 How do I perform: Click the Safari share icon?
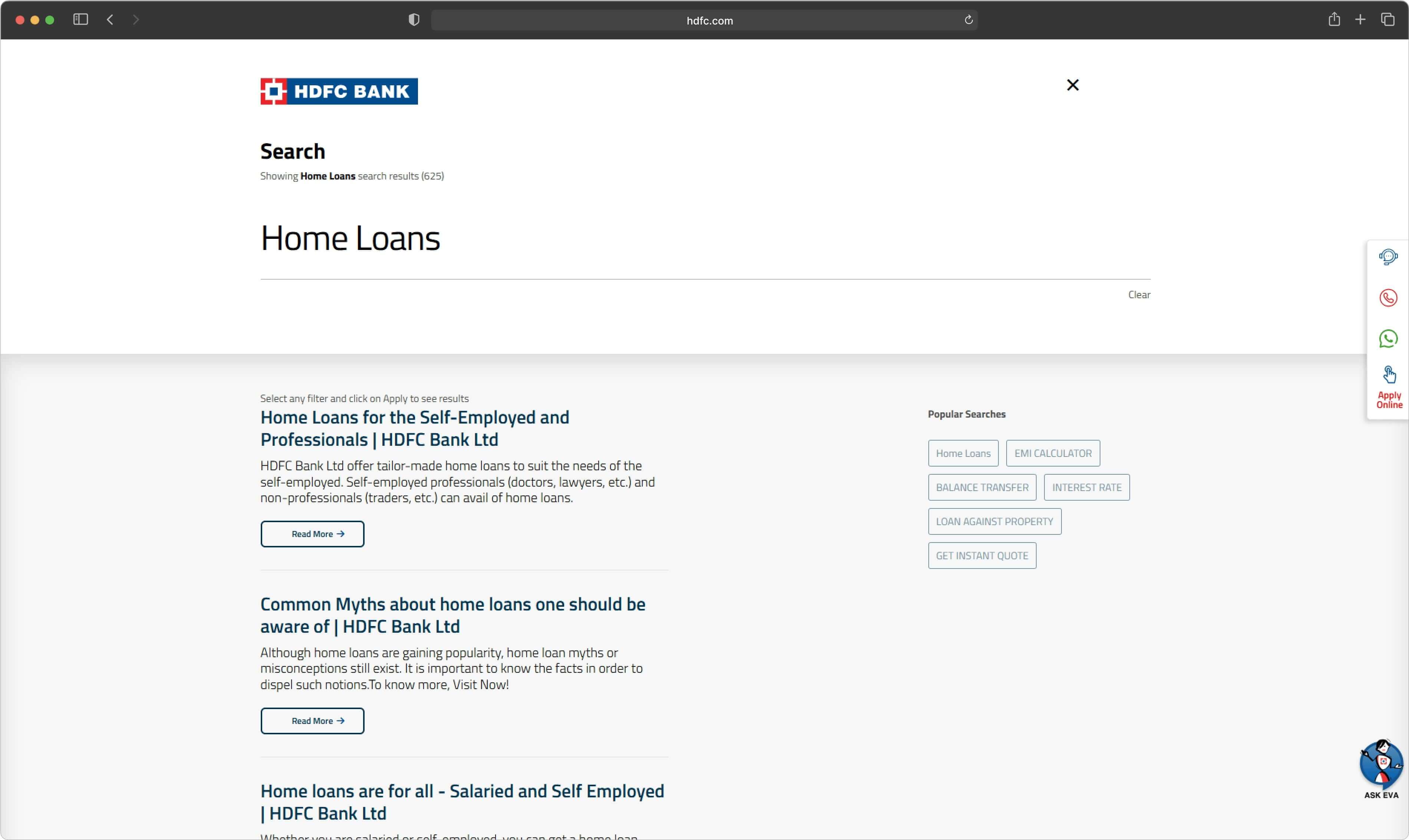(1334, 20)
